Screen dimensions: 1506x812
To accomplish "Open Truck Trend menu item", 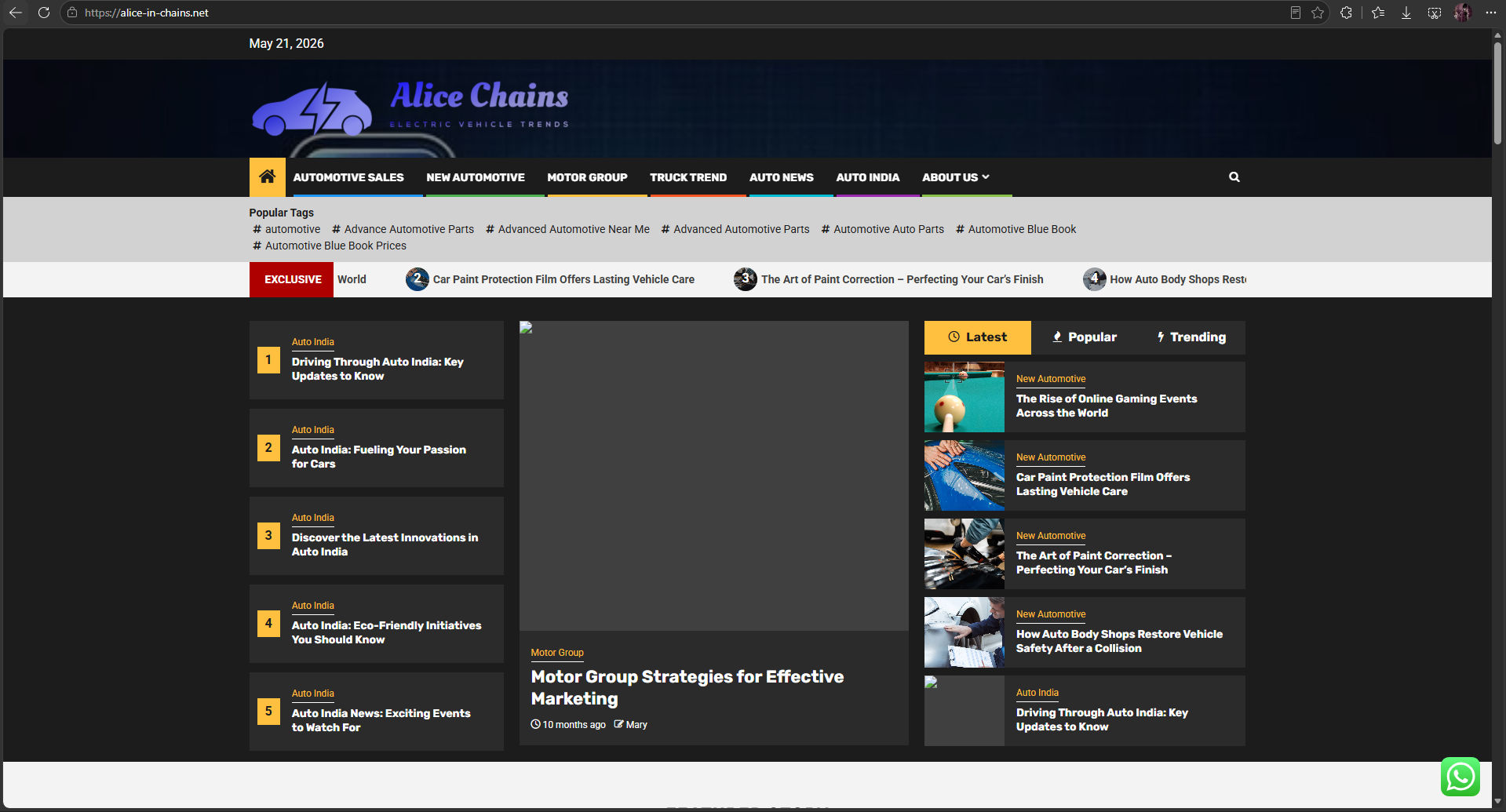I will point(688,177).
